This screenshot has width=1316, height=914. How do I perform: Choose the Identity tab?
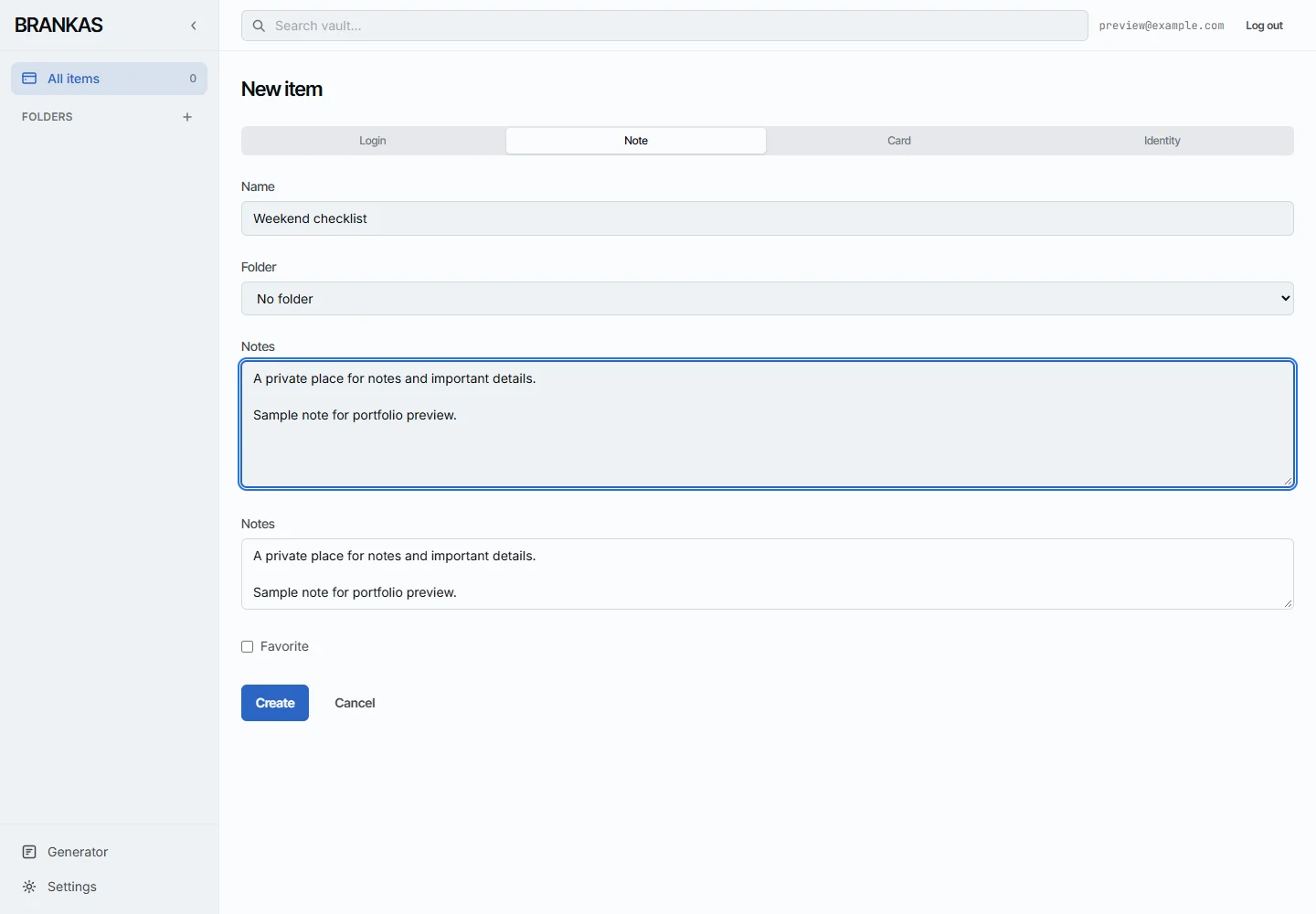point(1162,141)
